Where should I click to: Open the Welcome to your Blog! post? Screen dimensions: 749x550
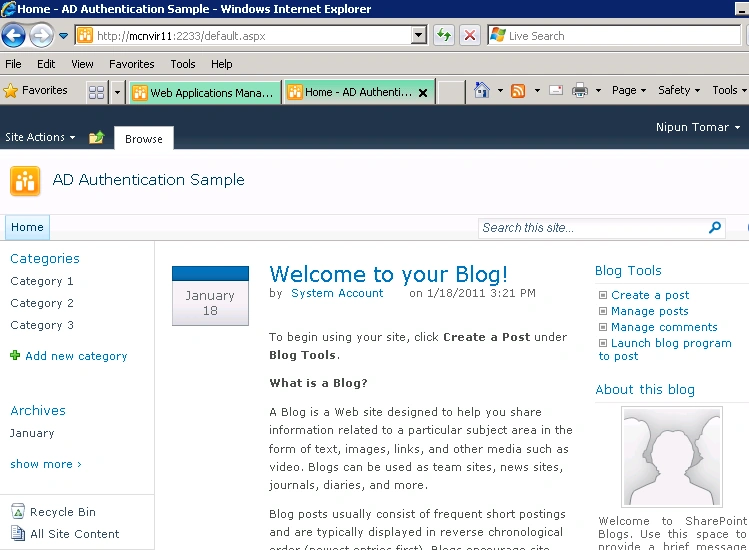point(388,274)
